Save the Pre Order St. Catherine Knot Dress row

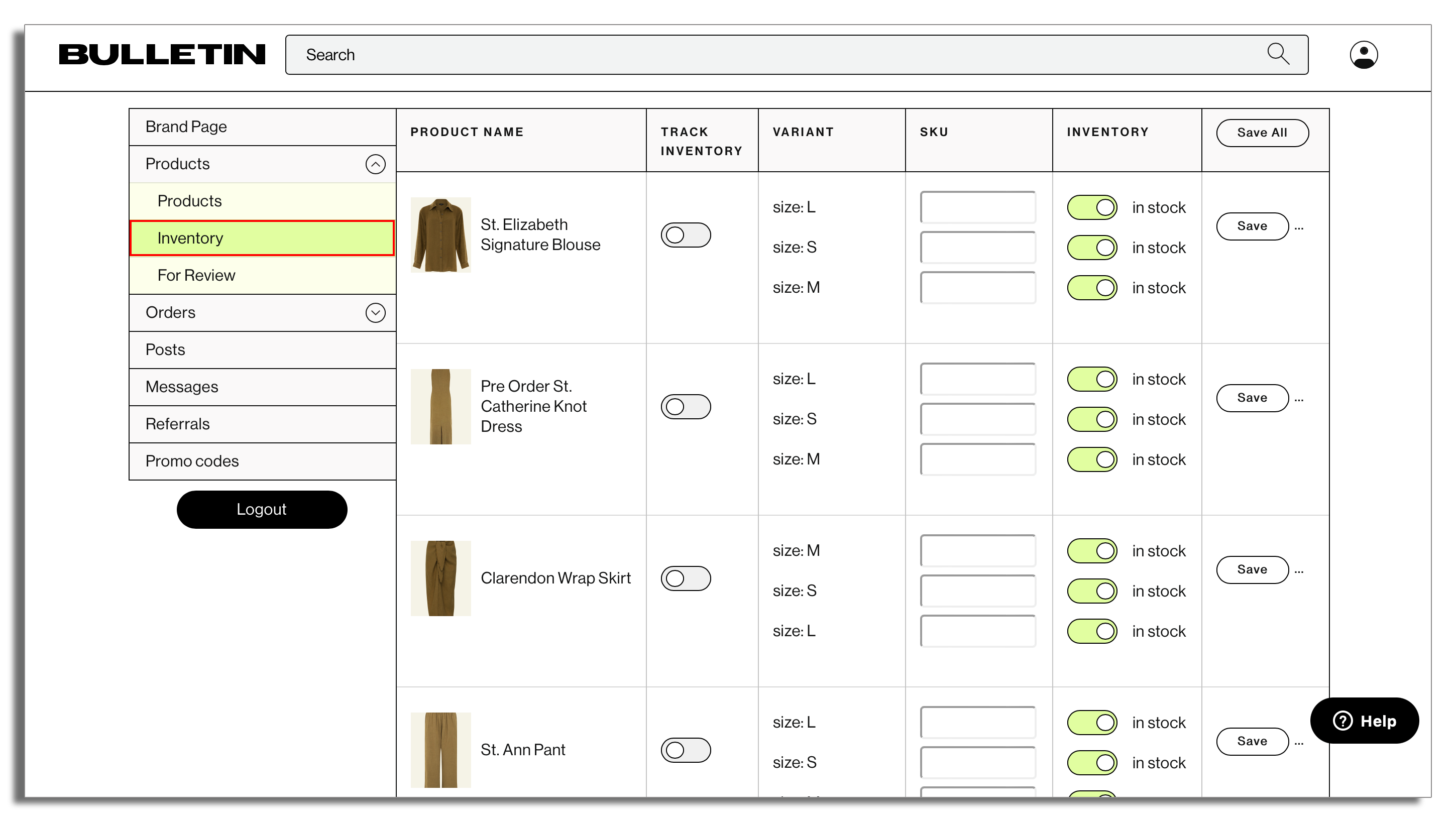pyautogui.click(x=1252, y=398)
